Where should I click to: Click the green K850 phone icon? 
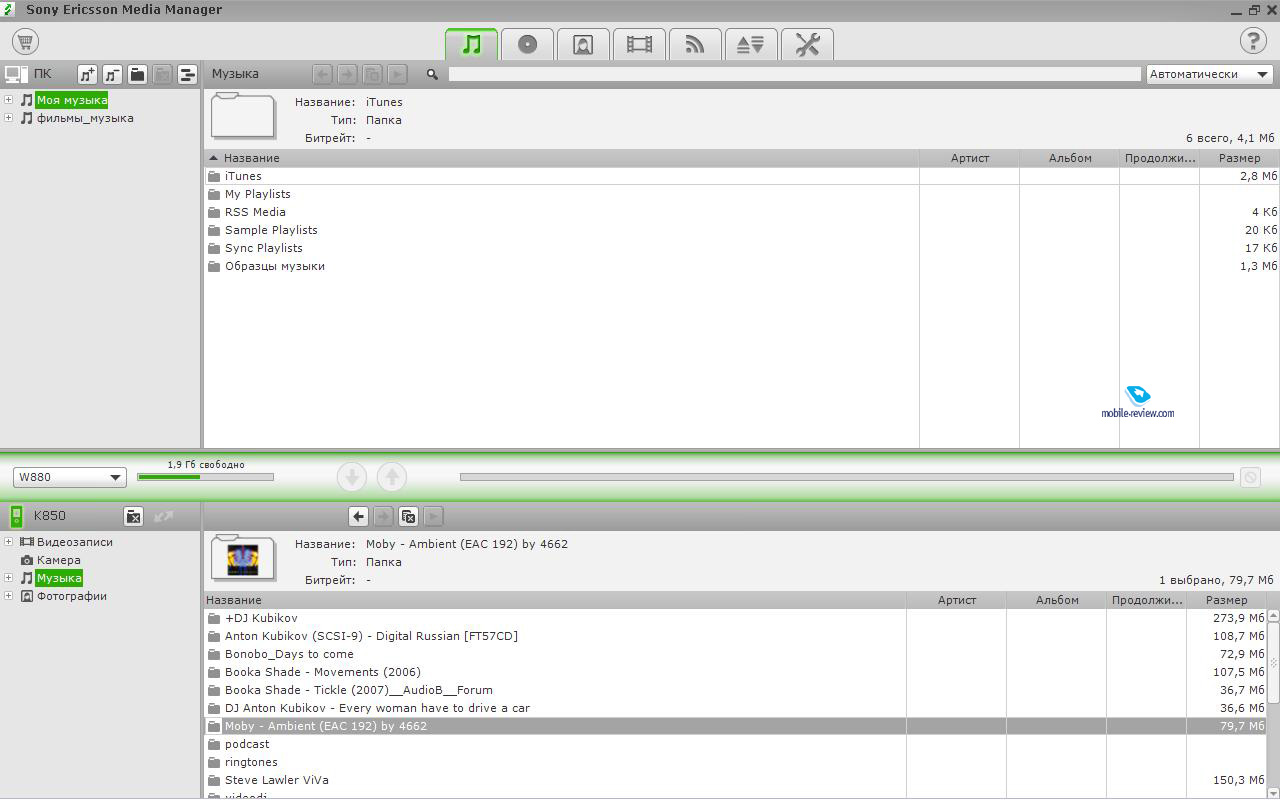(x=16, y=516)
